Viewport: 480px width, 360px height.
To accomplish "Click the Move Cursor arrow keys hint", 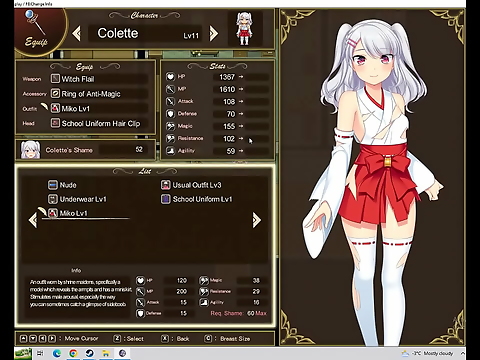I will [59, 339].
